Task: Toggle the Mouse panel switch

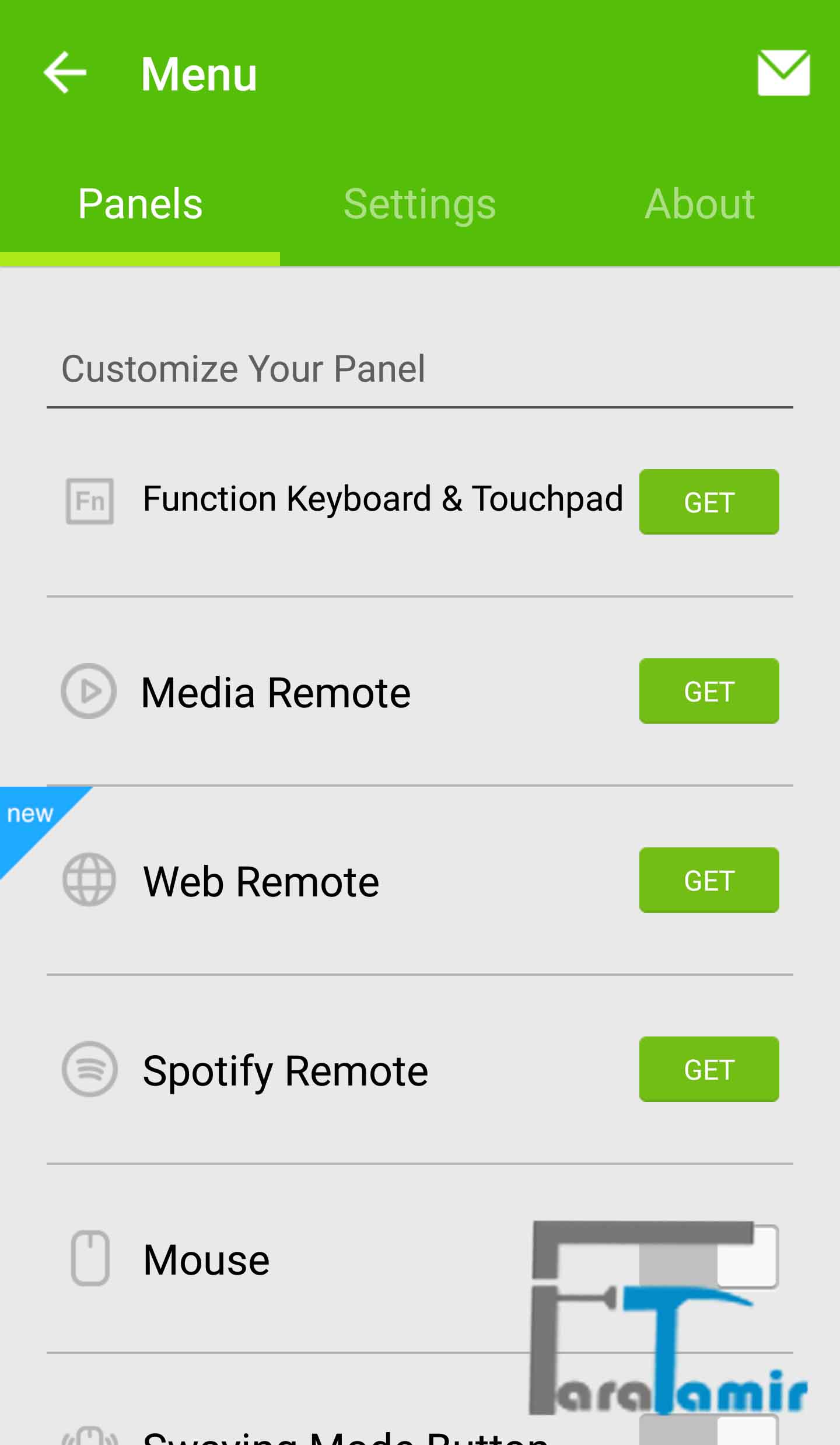Action: [x=709, y=1256]
